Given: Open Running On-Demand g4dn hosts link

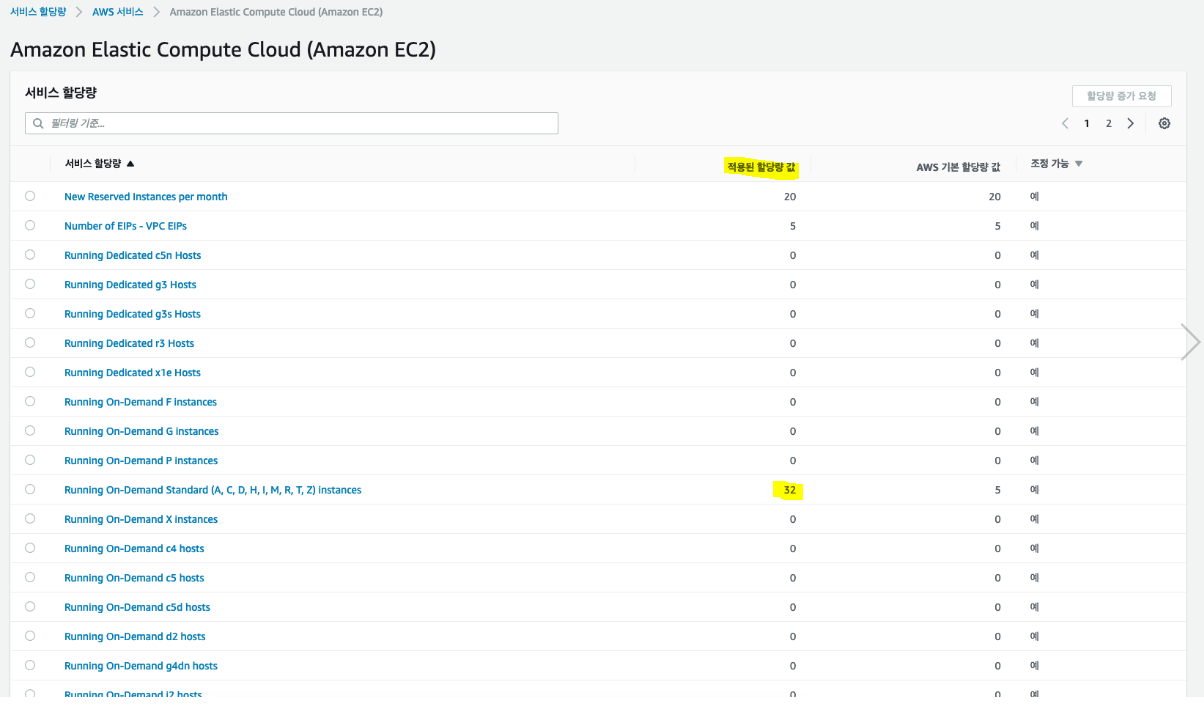Looking at the screenshot, I should [x=141, y=666].
